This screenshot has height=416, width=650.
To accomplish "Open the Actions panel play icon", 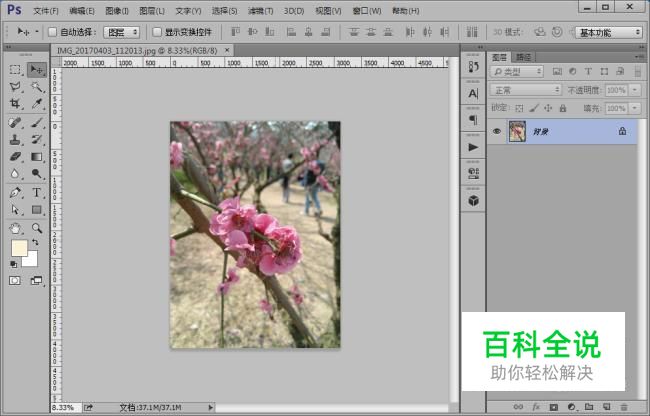I will (473, 147).
